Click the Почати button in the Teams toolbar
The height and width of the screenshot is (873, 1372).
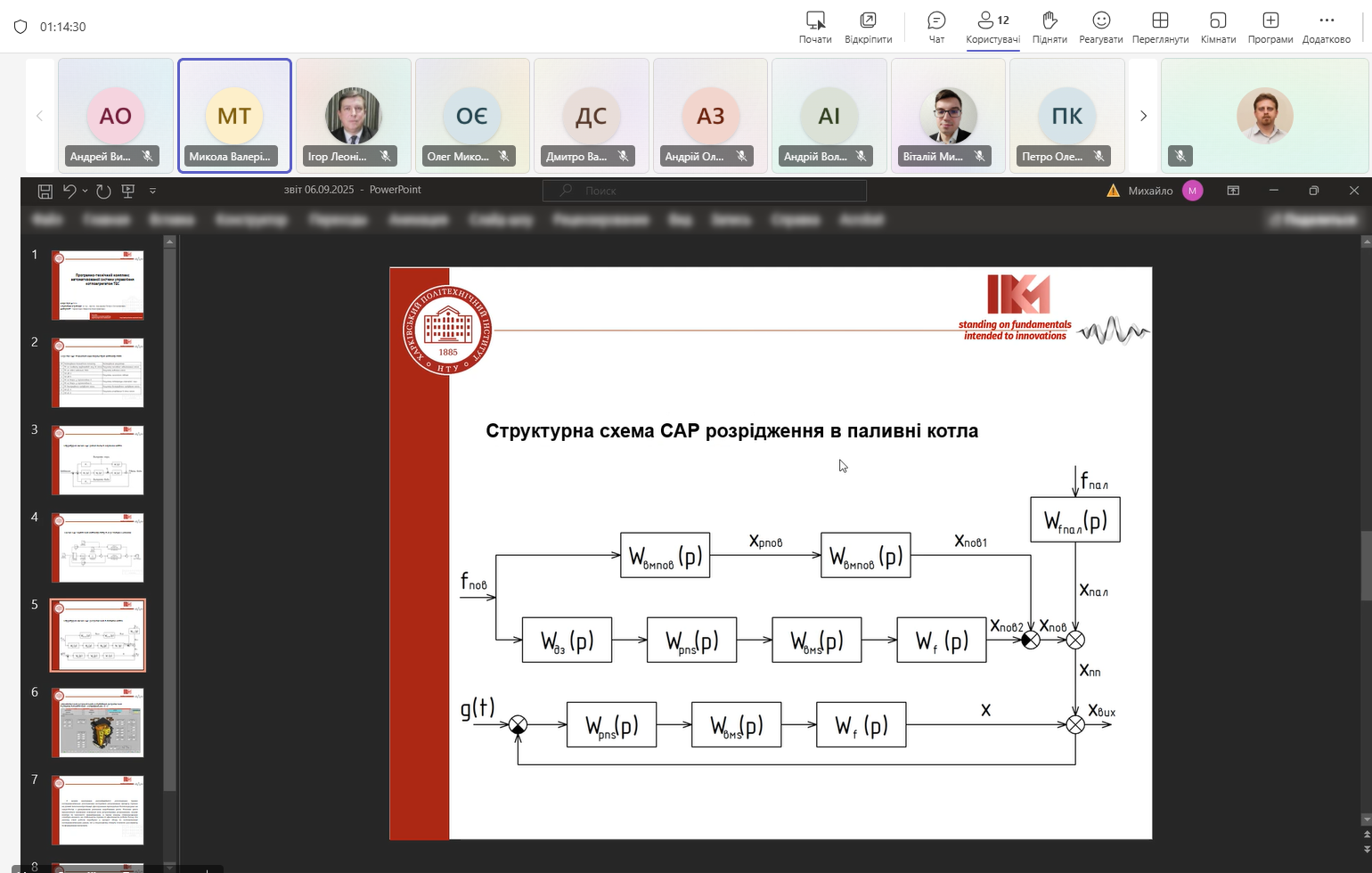coord(815,27)
